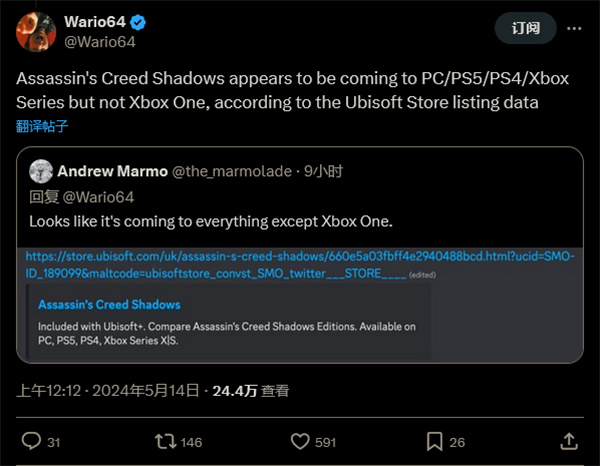
Task: Click the @Wario64 handle under name
Action: coord(100,42)
